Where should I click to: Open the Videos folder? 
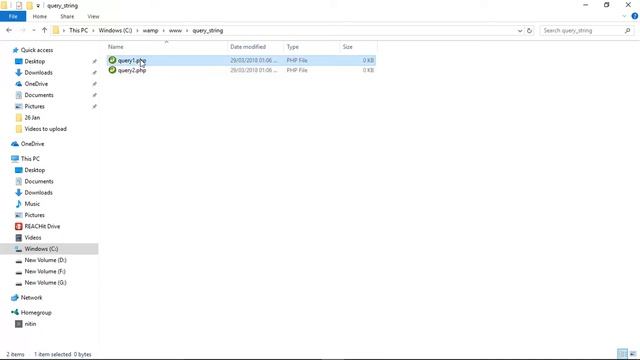[x=33, y=238]
